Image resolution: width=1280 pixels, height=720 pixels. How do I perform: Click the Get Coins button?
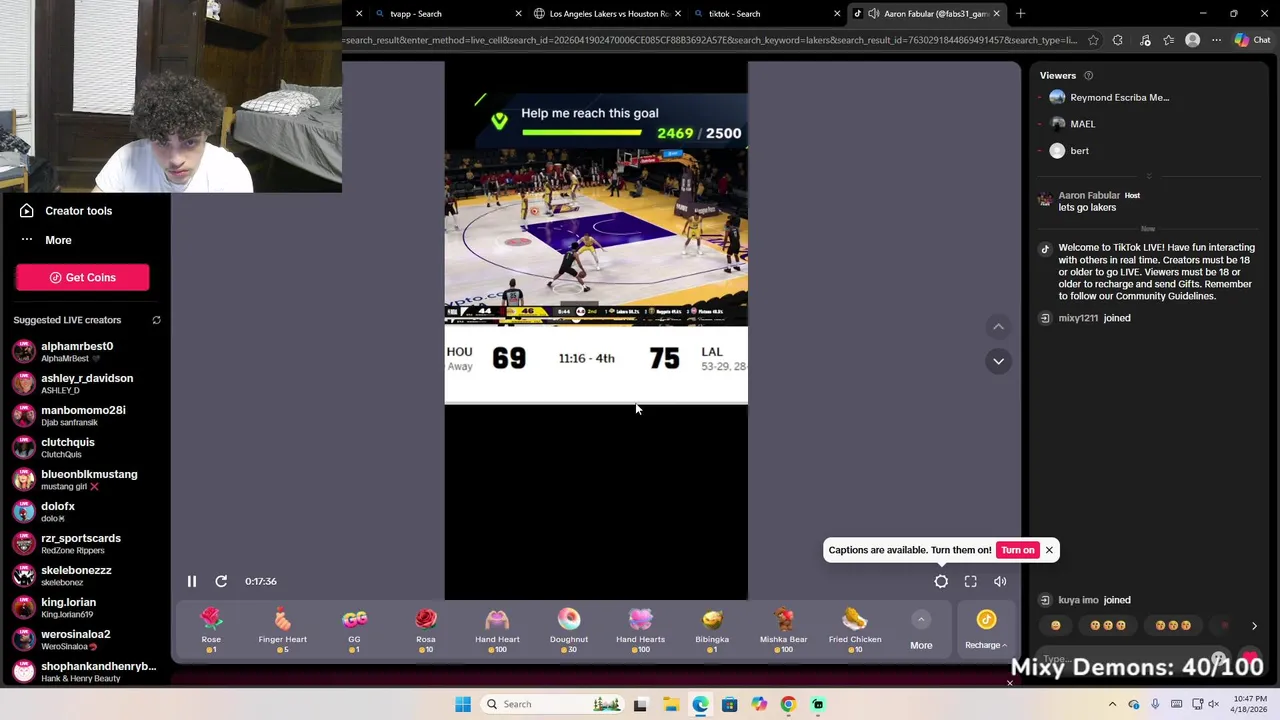pos(82,277)
